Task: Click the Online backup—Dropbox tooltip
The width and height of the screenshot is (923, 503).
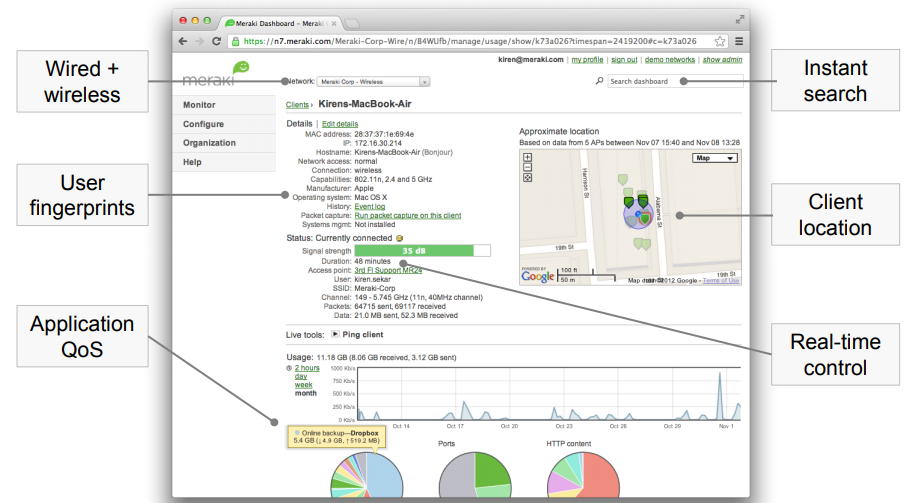Action: tap(337, 437)
